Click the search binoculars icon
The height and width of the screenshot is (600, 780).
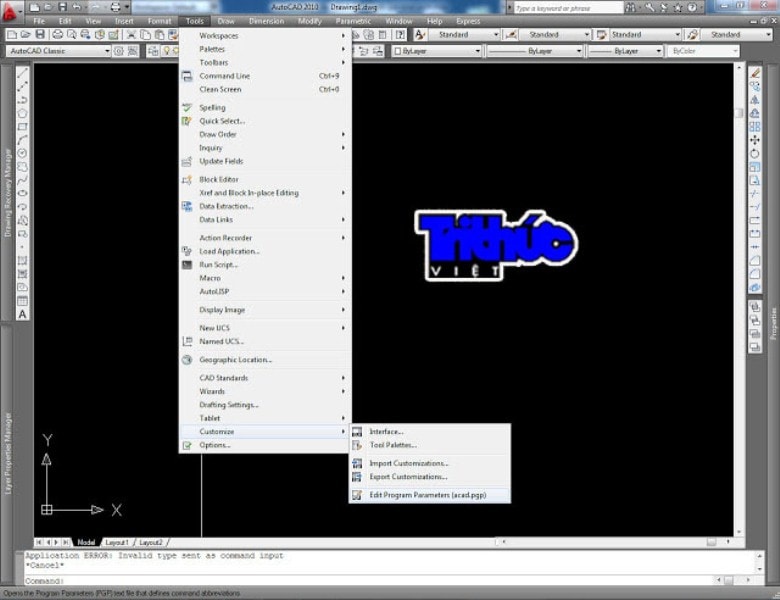pos(631,7)
